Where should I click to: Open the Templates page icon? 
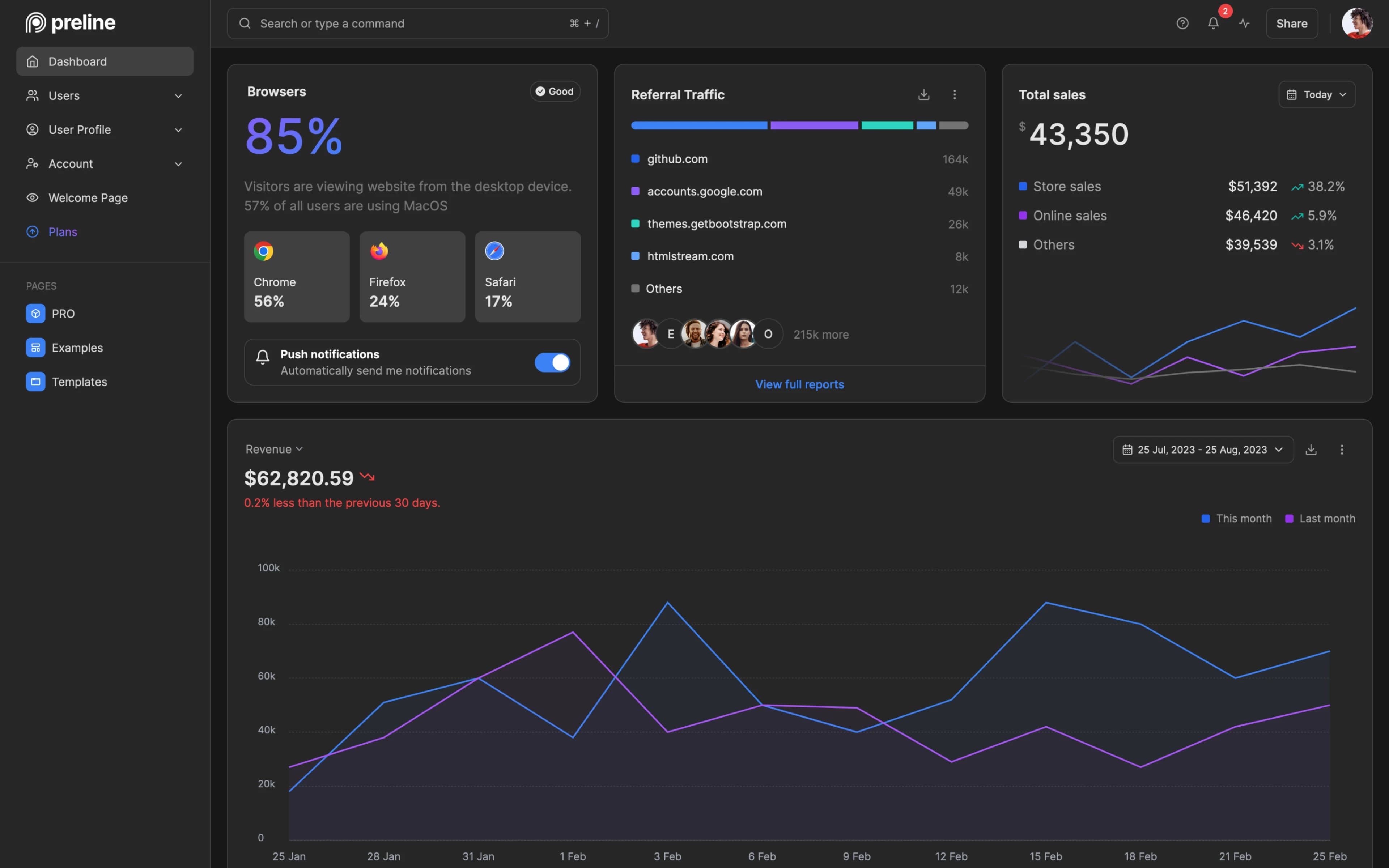tap(35, 381)
